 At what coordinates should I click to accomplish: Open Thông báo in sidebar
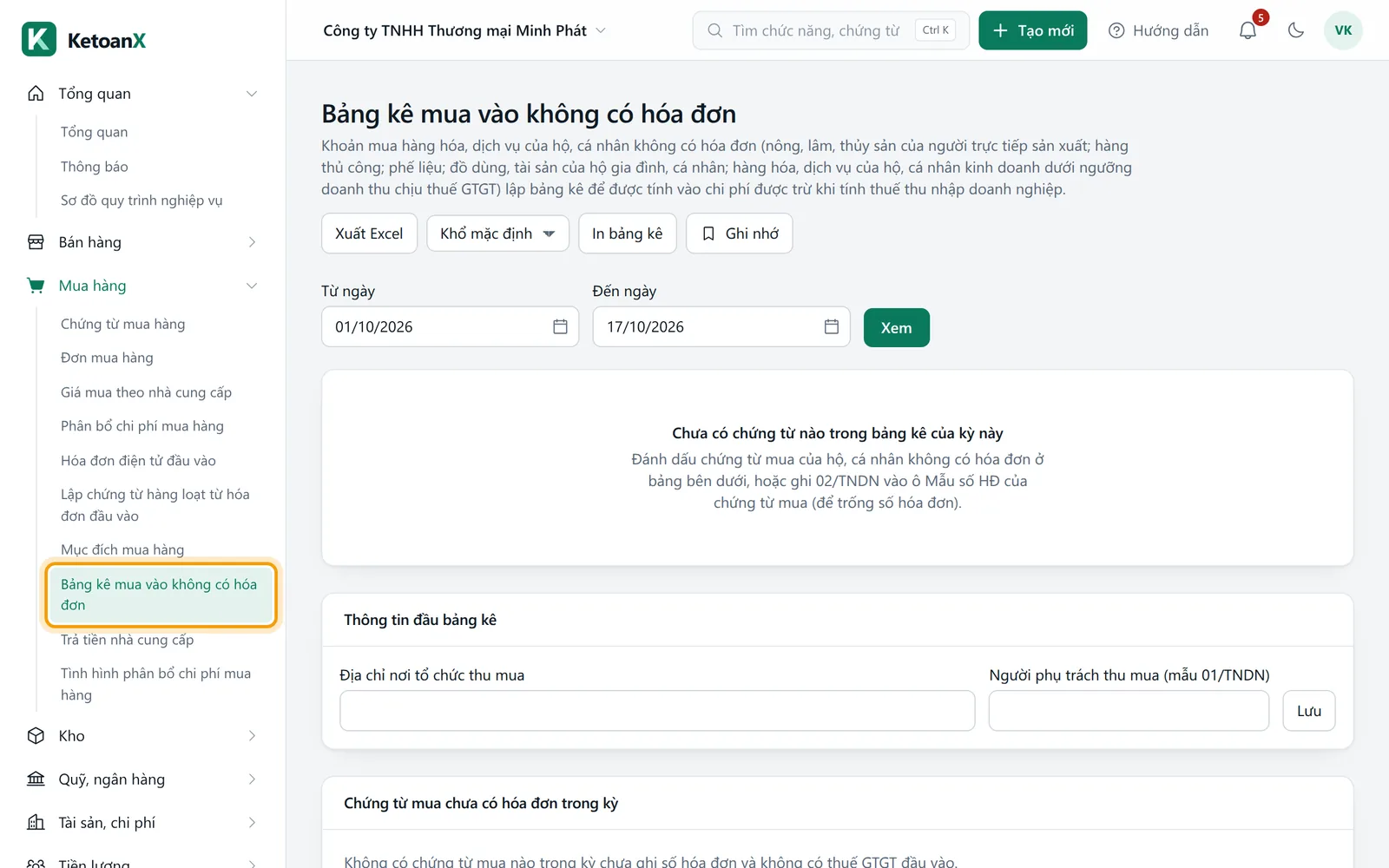[x=95, y=167]
